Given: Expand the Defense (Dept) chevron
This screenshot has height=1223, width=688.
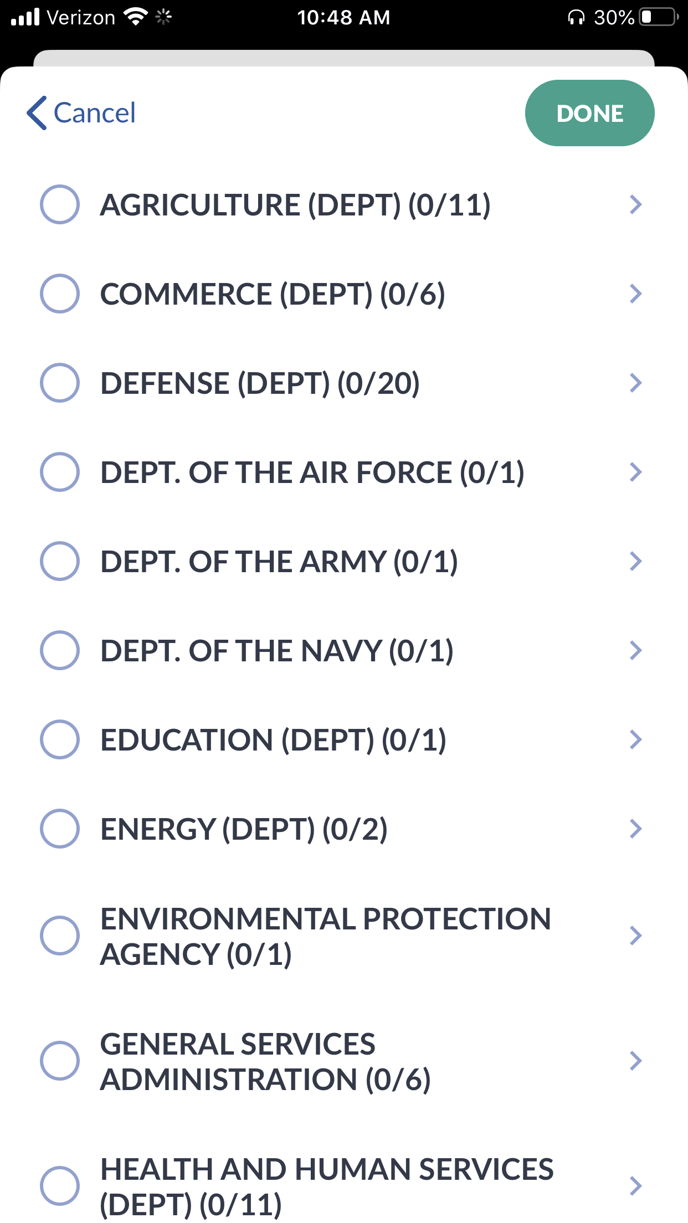Looking at the screenshot, I should coord(635,383).
